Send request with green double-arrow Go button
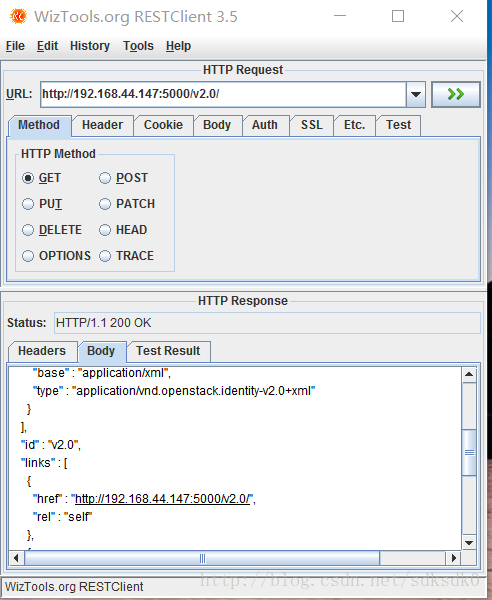The width and height of the screenshot is (492, 600). point(456,94)
